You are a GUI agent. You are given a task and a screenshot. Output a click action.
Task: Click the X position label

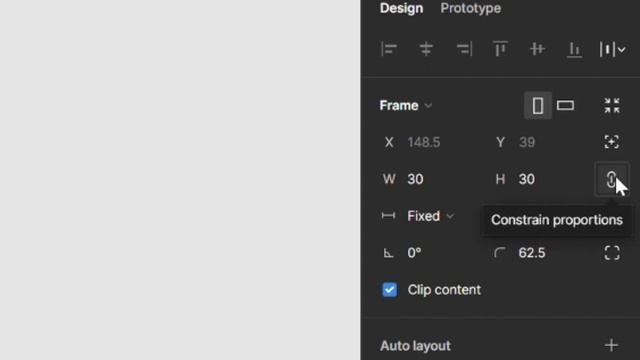coord(389,142)
